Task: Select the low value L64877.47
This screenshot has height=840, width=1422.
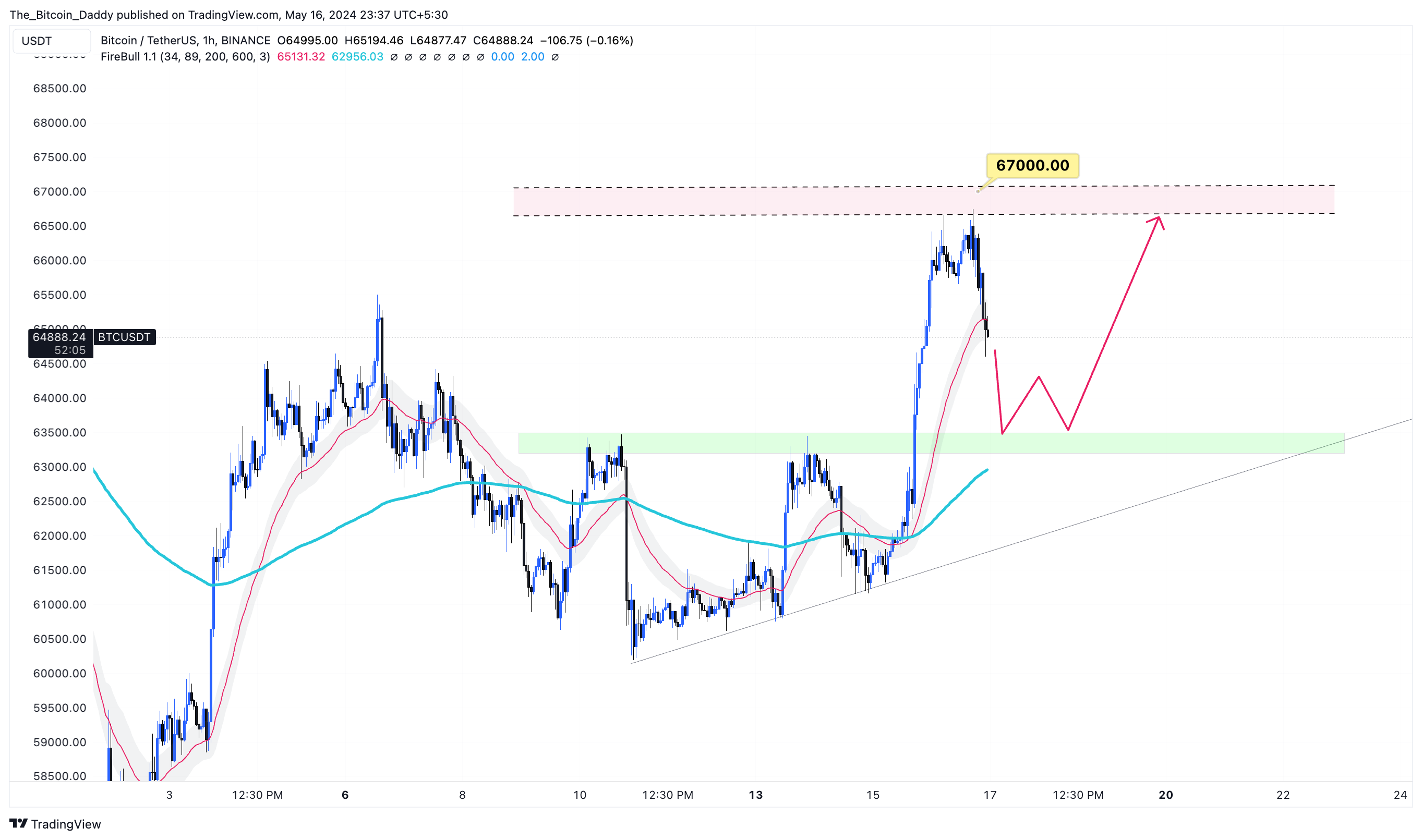Action: (x=438, y=40)
